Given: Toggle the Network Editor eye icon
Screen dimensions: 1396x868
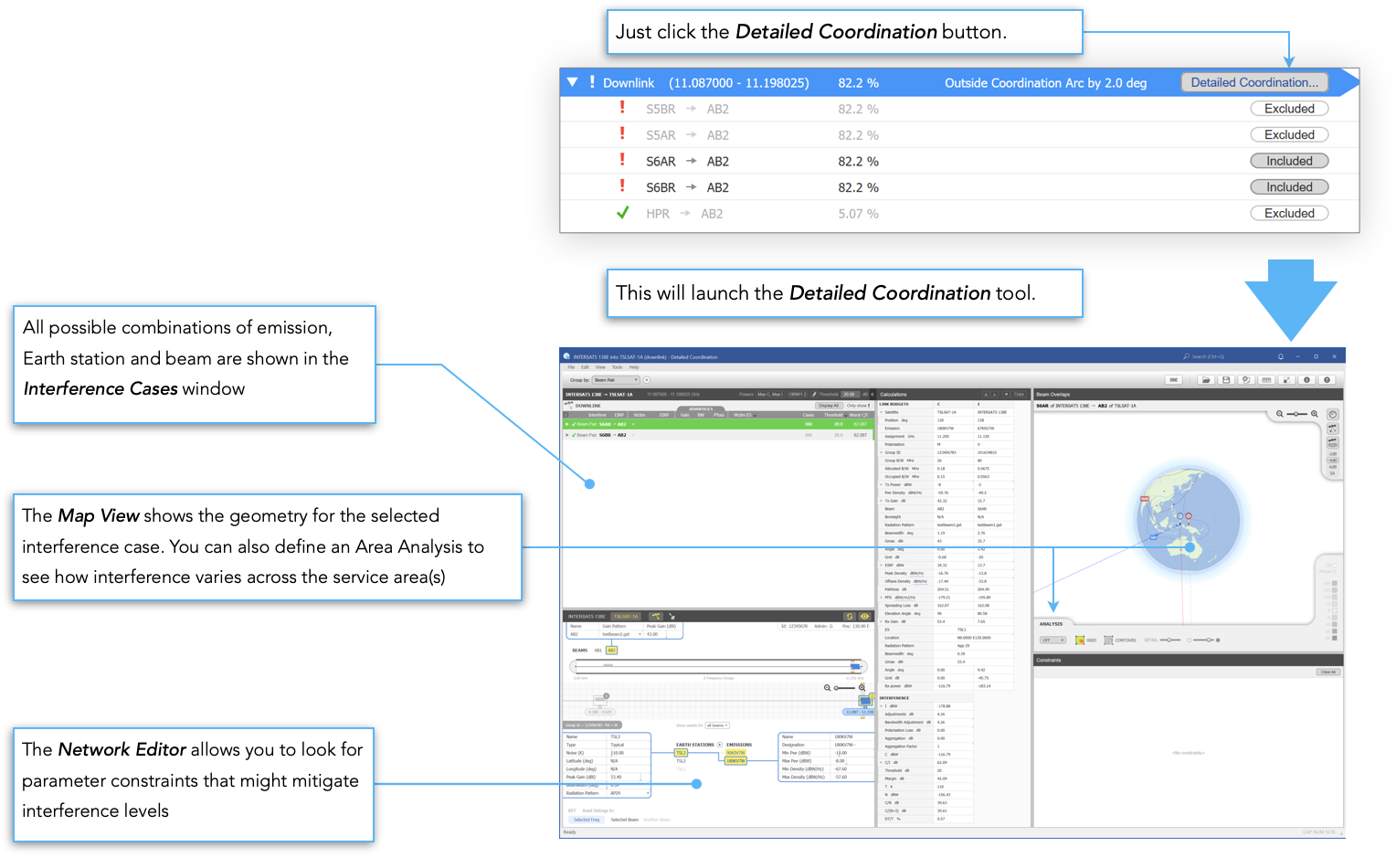Looking at the screenshot, I should click(x=864, y=616).
